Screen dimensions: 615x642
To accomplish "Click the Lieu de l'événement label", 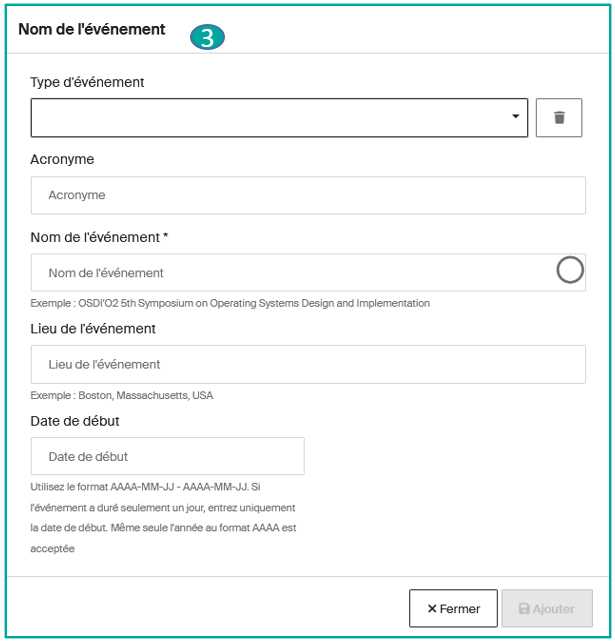I will point(93,329).
